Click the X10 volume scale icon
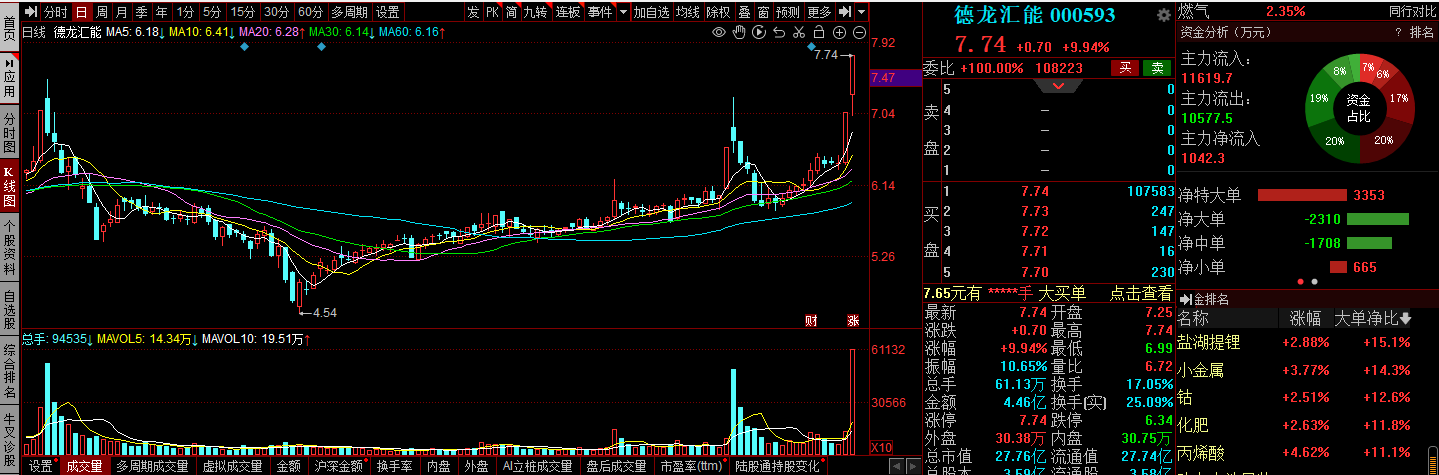Image resolution: width=1439 pixels, height=475 pixels. (882, 447)
